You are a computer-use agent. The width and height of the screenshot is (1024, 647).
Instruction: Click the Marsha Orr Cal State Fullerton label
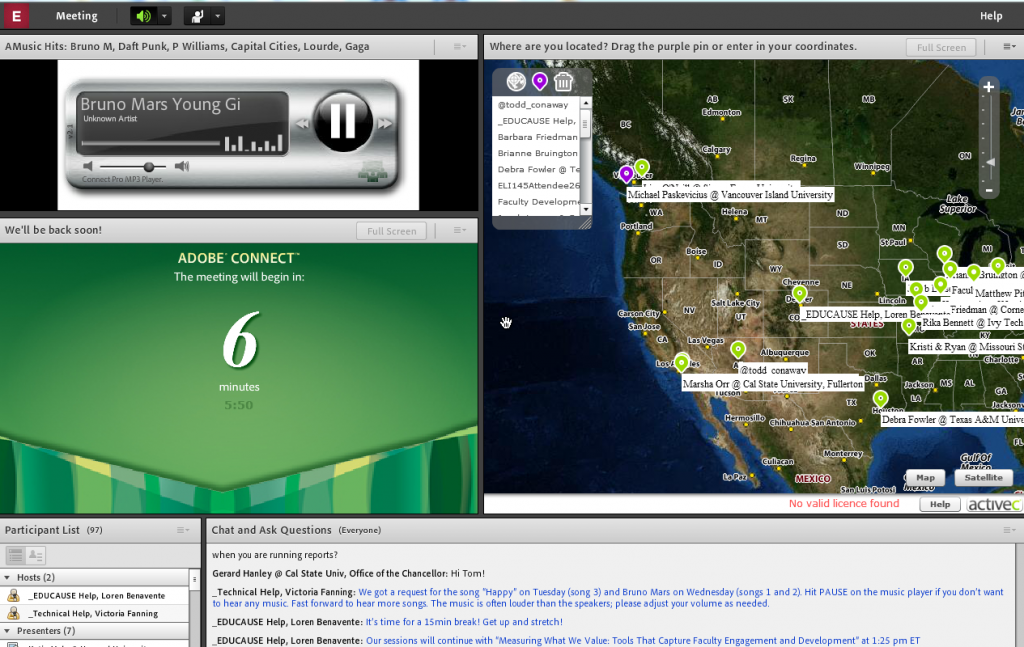pos(773,384)
